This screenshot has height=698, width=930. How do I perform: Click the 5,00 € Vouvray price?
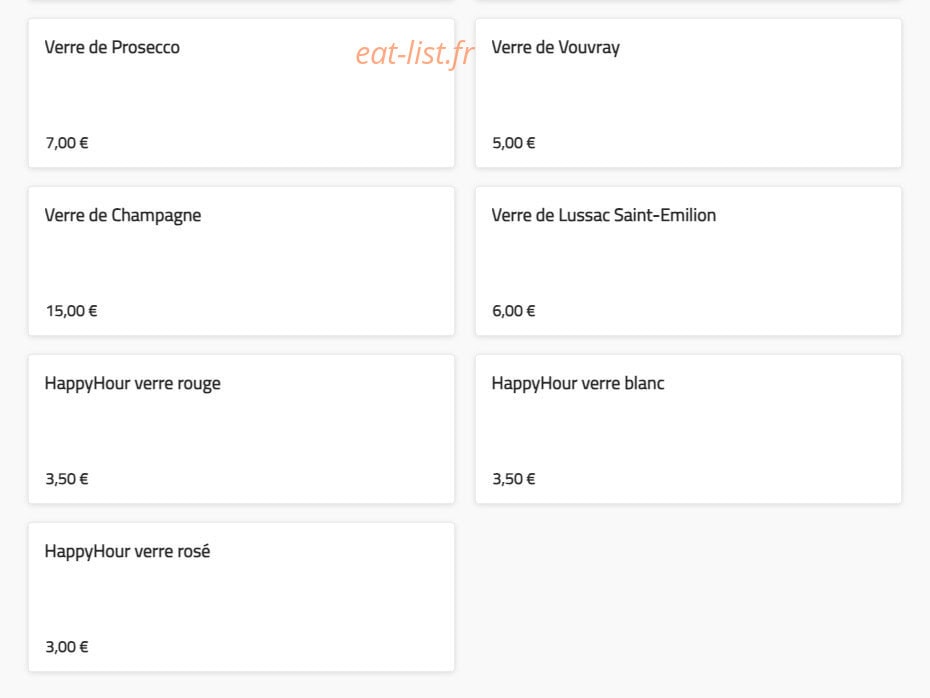(x=514, y=143)
